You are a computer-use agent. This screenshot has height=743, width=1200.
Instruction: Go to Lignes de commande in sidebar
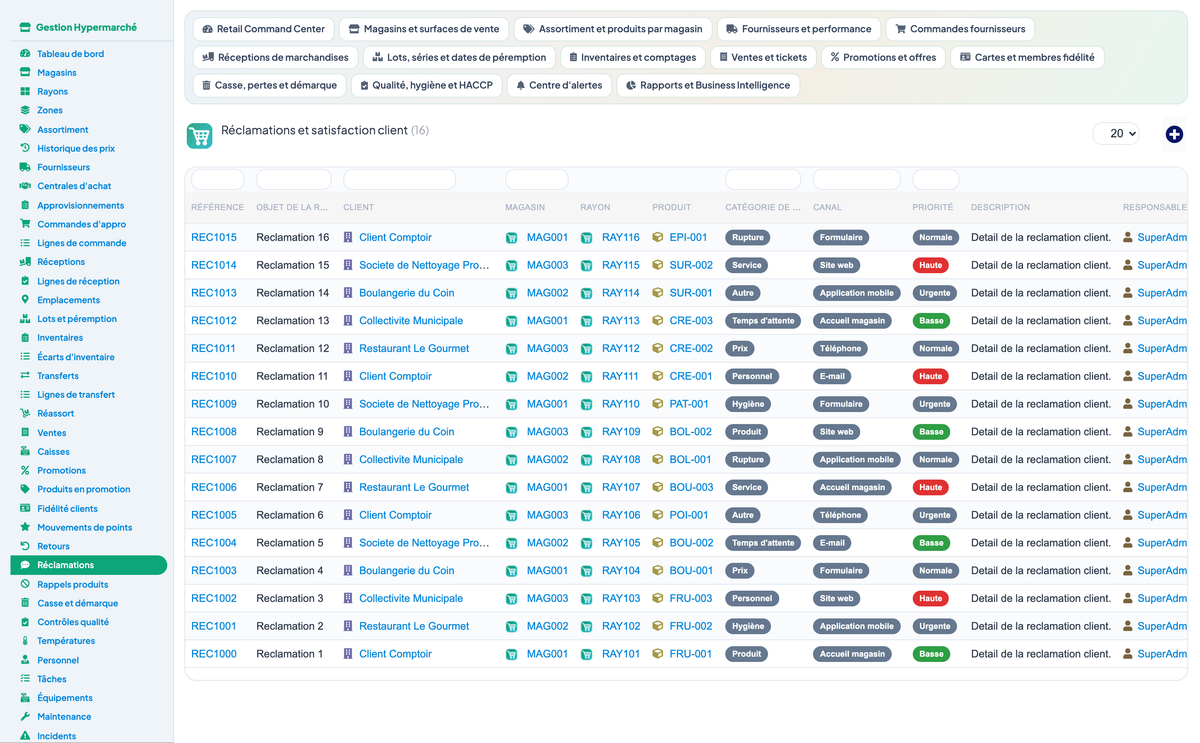pyautogui.click(x=82, y=243)
